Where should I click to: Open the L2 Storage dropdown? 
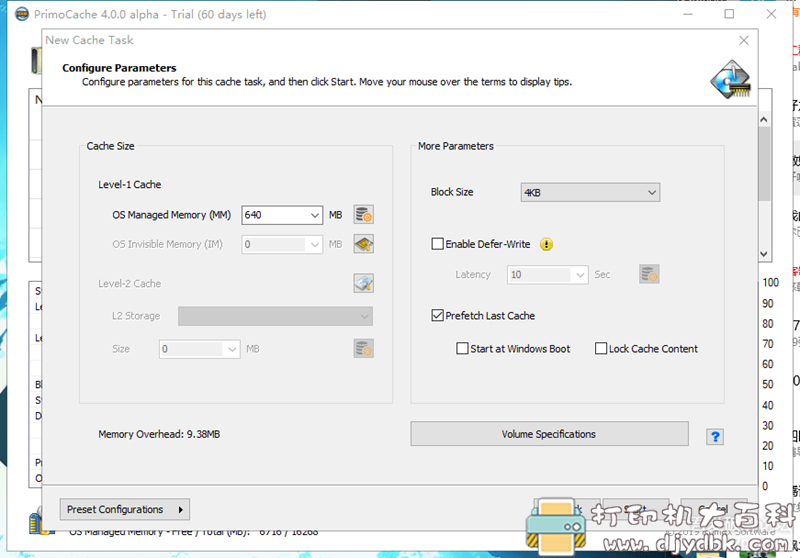(276, 316)
